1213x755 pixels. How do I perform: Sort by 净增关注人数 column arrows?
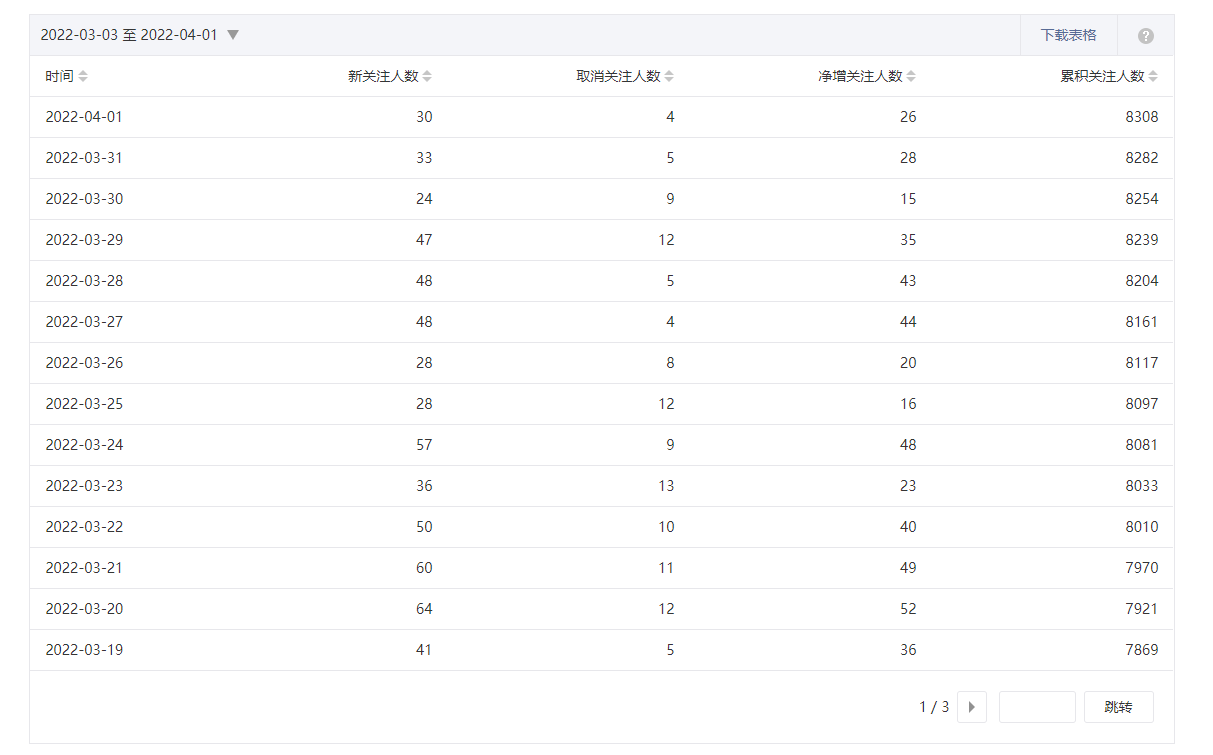click(x=912, y=76)
